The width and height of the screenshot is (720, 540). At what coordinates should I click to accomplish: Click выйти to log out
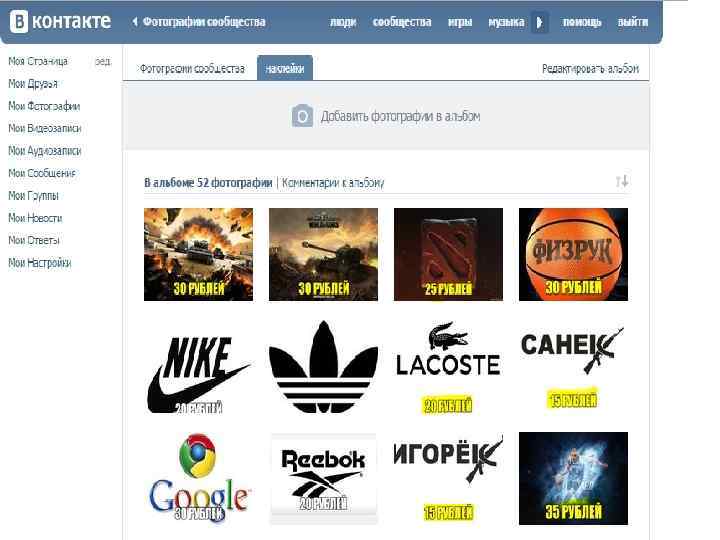coord(633,22)
